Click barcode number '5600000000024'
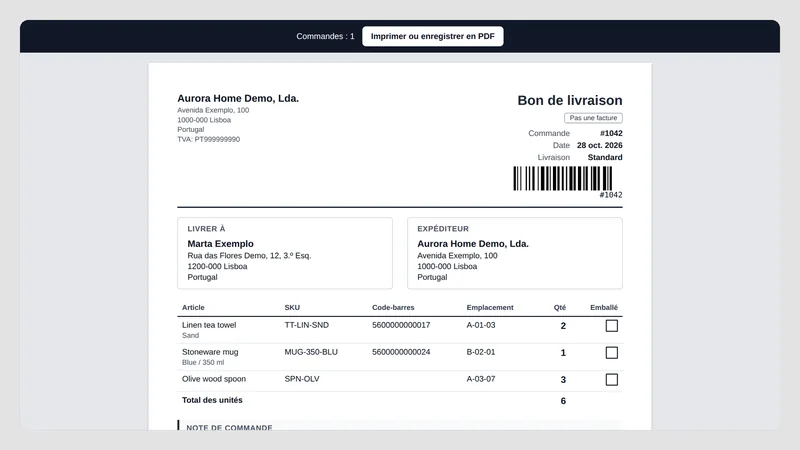The height and width of the screenshot is (450, 800). coord(401,352)
